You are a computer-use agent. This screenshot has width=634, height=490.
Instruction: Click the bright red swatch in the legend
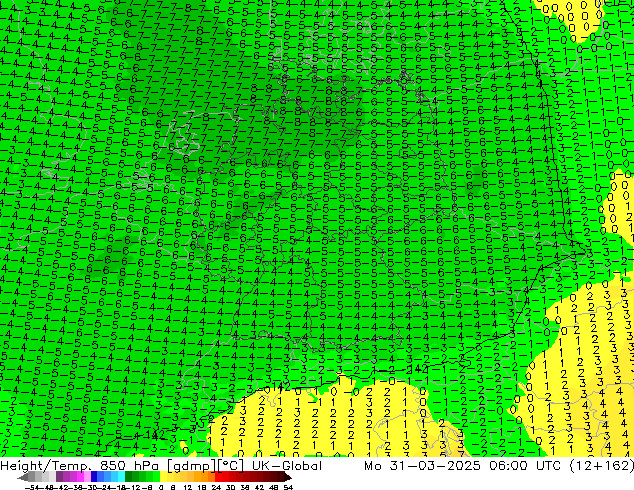pos(218,477)
